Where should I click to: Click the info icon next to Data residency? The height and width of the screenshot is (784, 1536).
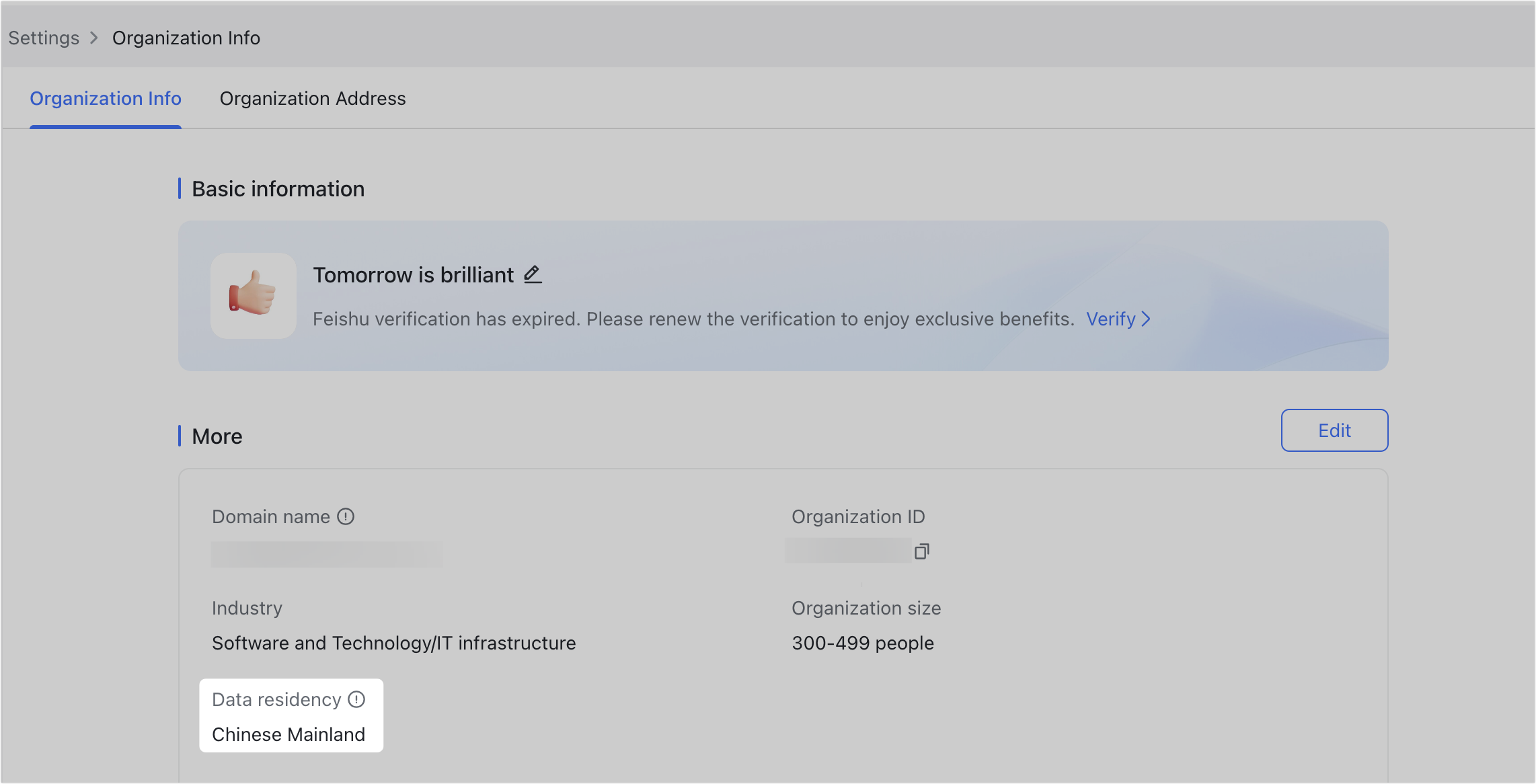(x=356, y=699)
